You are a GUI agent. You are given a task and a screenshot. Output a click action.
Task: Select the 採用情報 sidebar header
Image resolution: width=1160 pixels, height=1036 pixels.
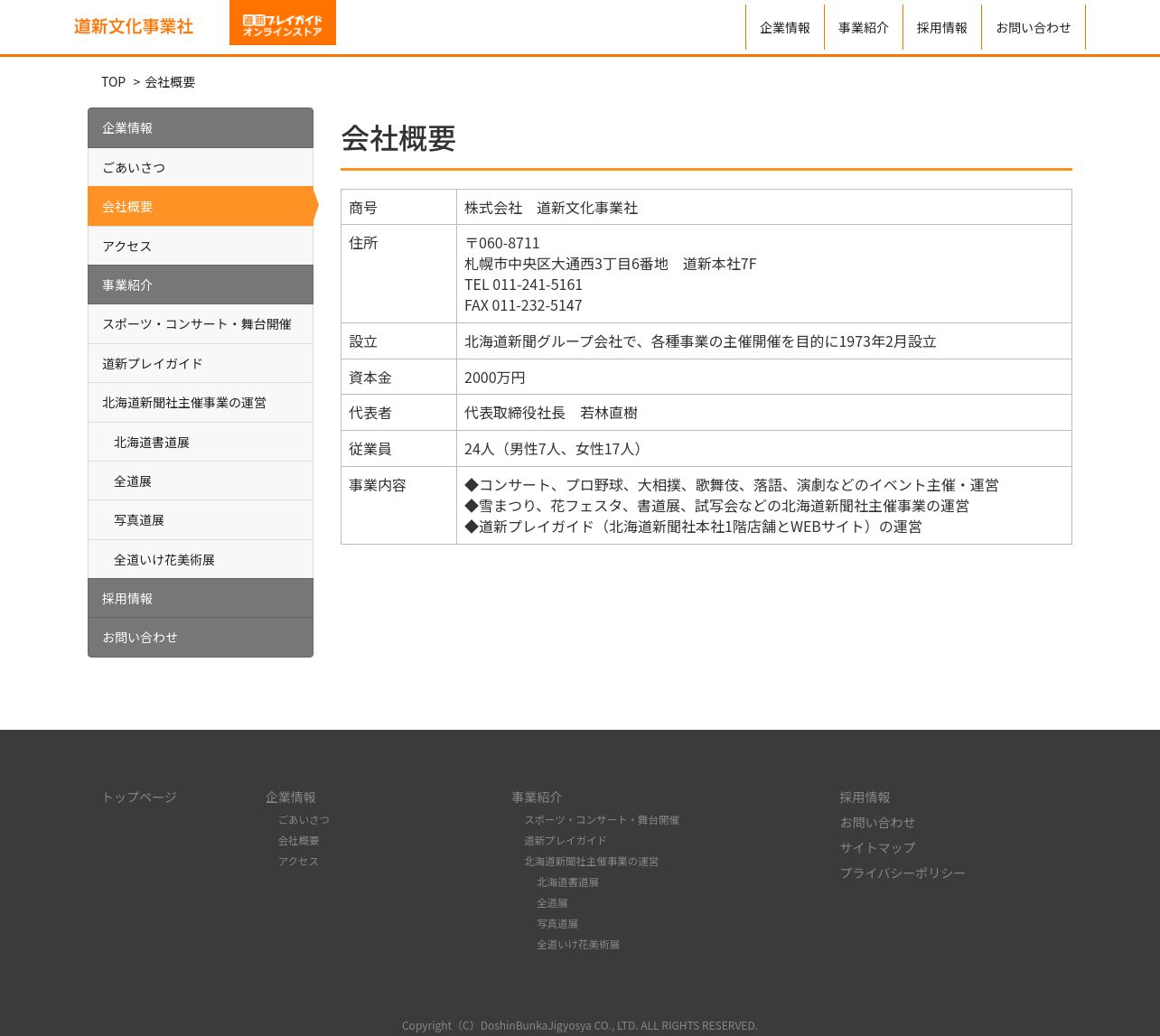click(201, 598)
